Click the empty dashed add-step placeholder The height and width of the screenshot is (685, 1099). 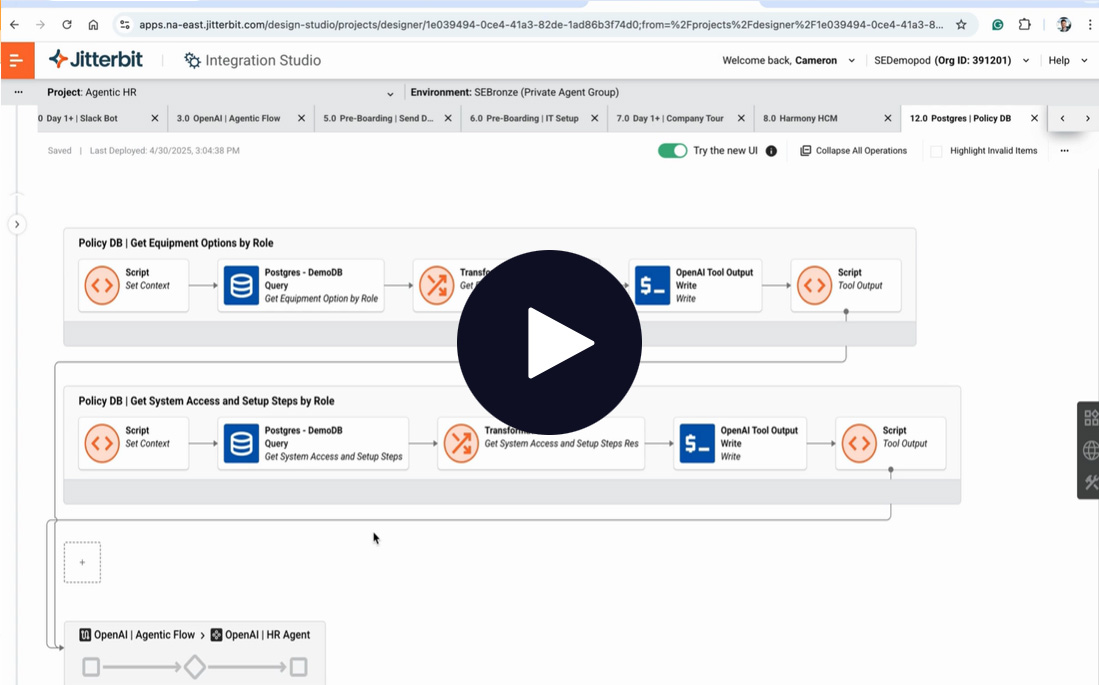pyautogui.click(x=82, y=562)
